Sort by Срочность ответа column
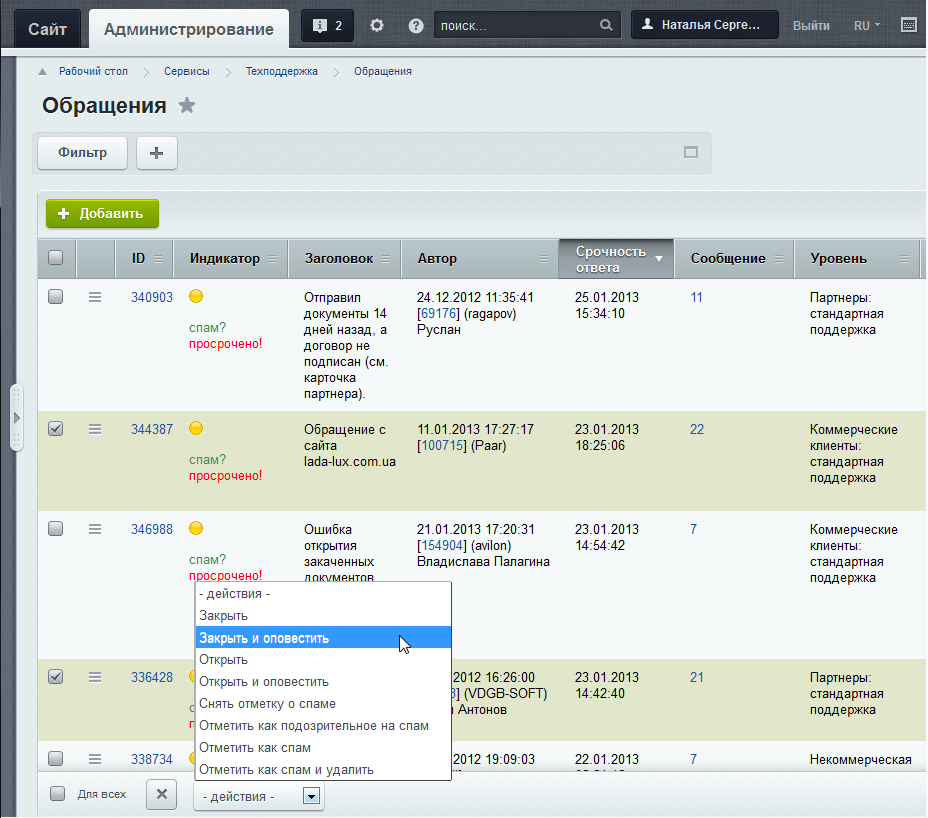The image size is (928, 818). (616, 259)
